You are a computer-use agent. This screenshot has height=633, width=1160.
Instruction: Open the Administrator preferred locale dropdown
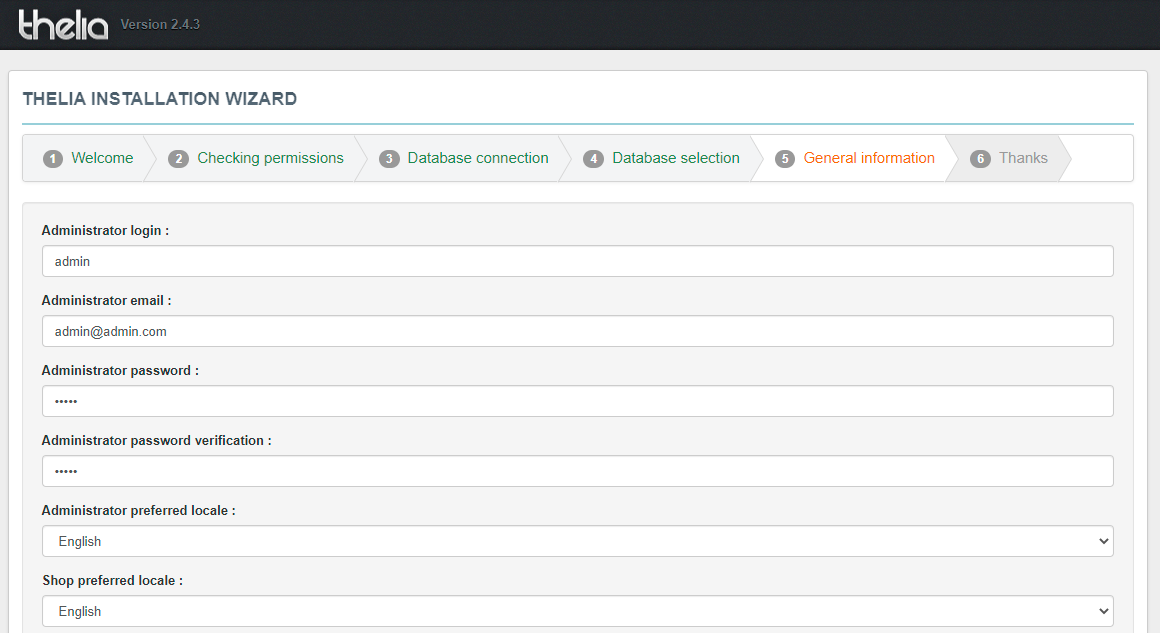[x=577, y=541]
